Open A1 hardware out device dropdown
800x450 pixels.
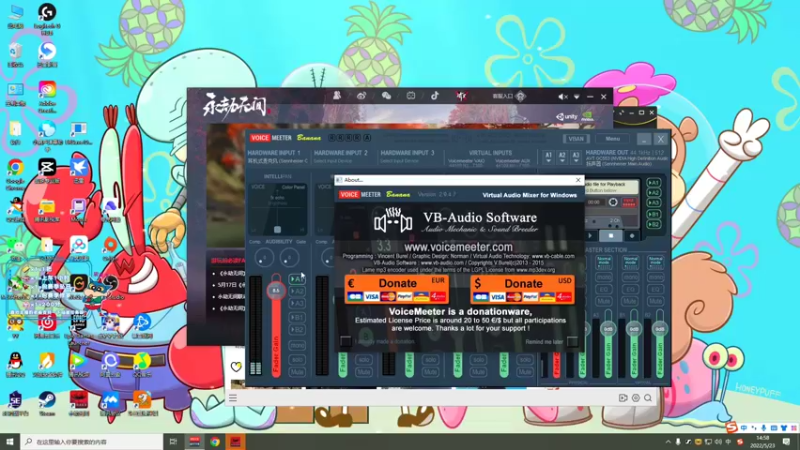[548, 157]
